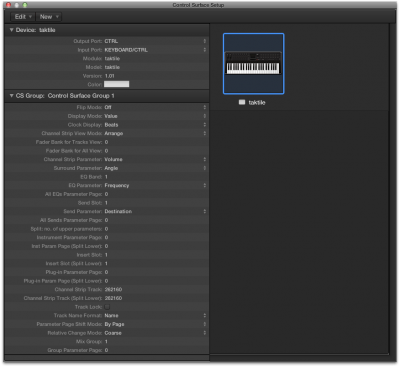Open the Edit menu

pos(23,17)
